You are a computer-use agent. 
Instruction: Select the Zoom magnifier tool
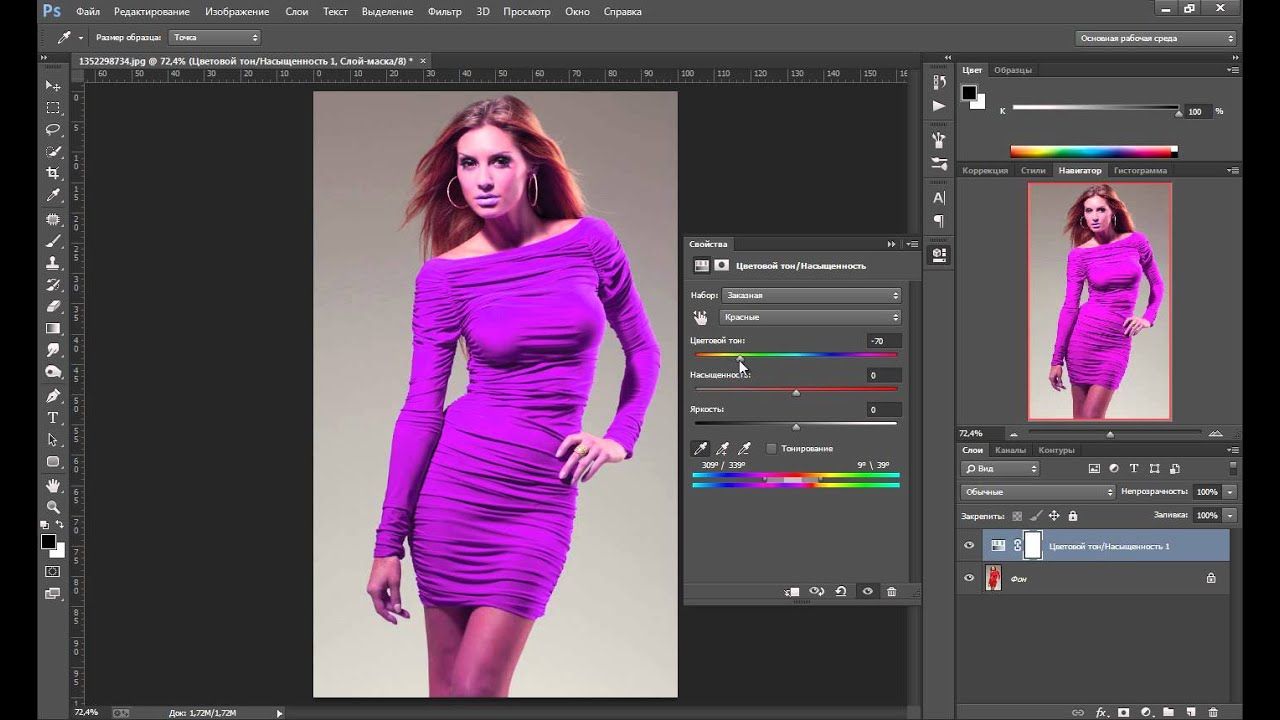[x=53, y=507]
